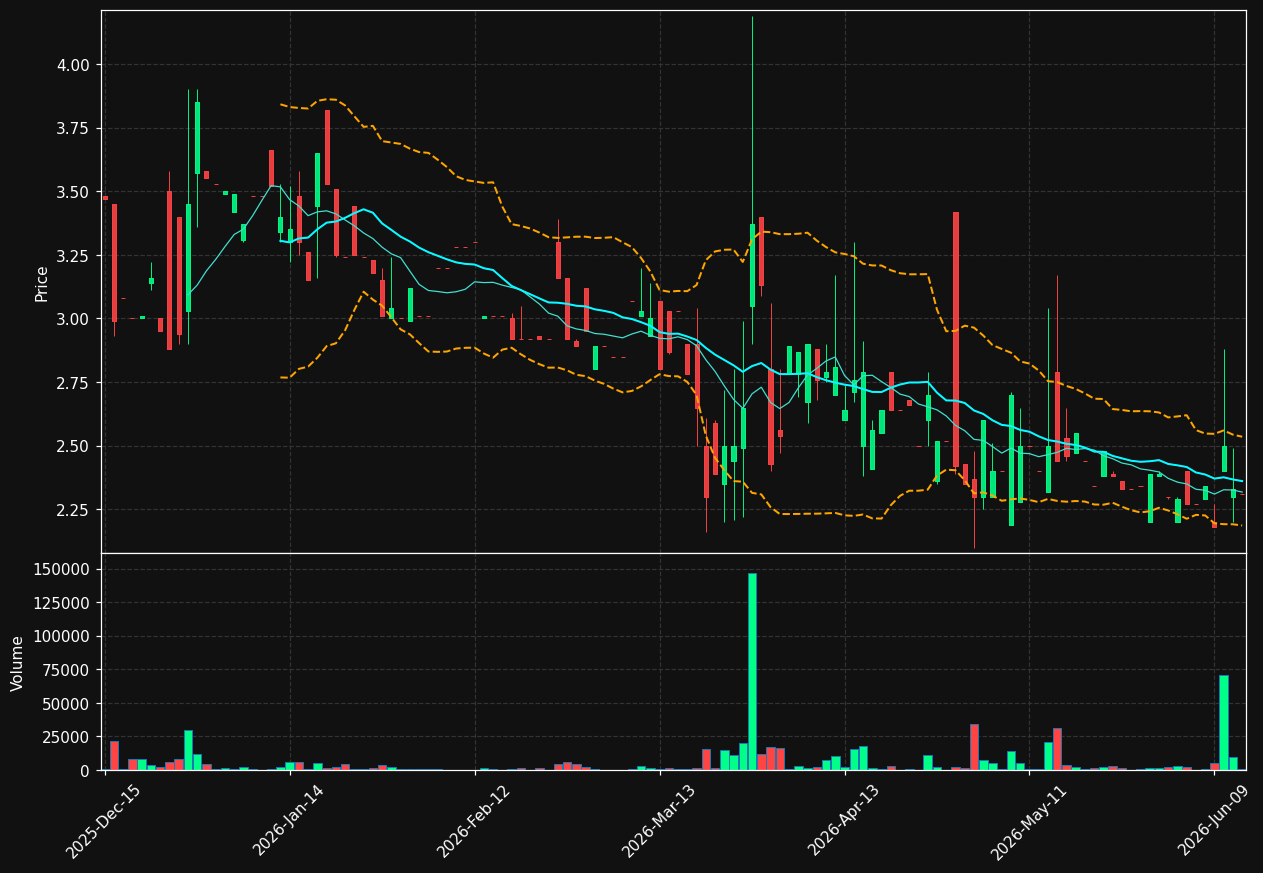1263x873 pixels.
Task: Click the 2025-Dec-15 date label
Action: [103, 821]
